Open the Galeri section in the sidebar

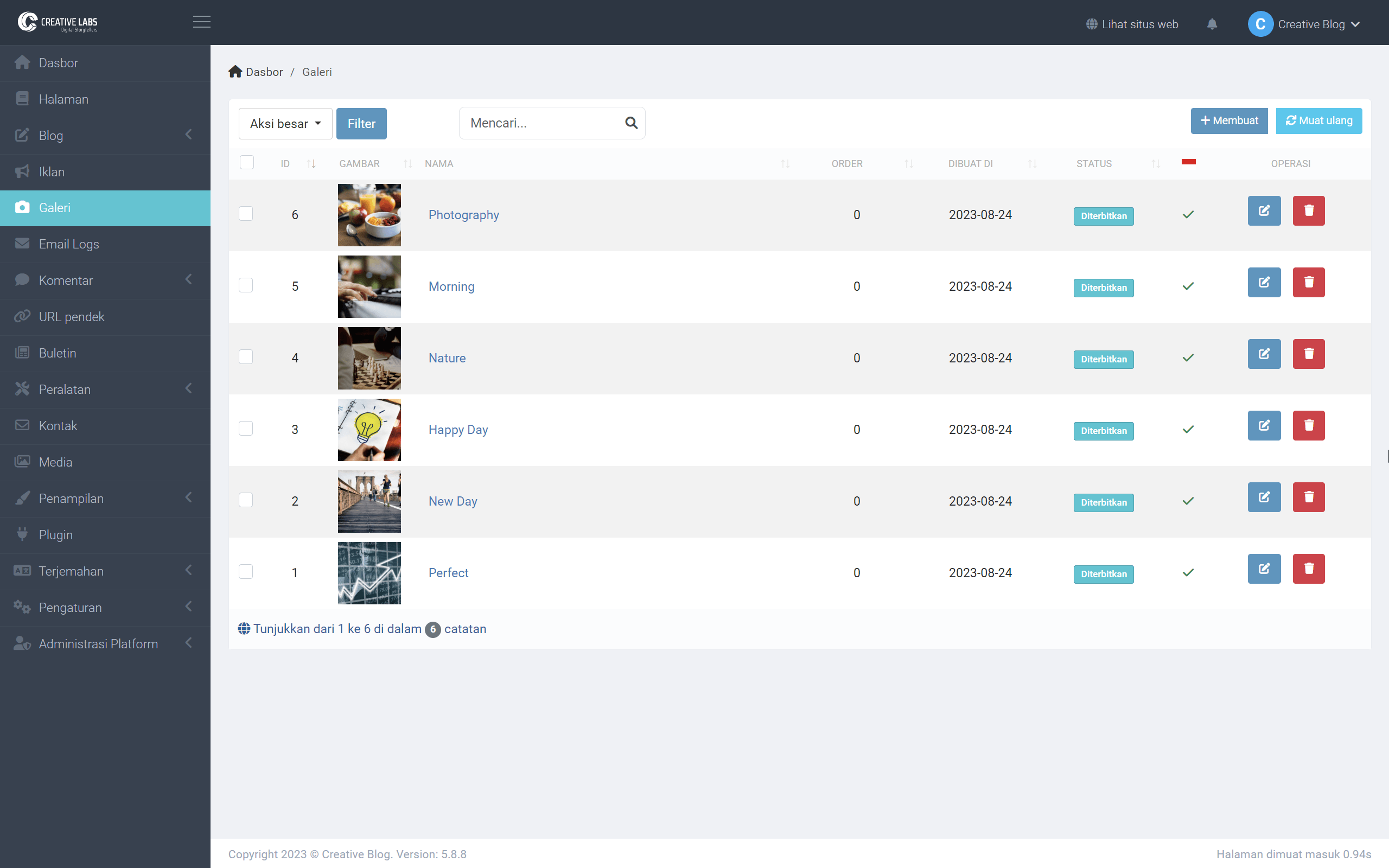tap(54, 207)
